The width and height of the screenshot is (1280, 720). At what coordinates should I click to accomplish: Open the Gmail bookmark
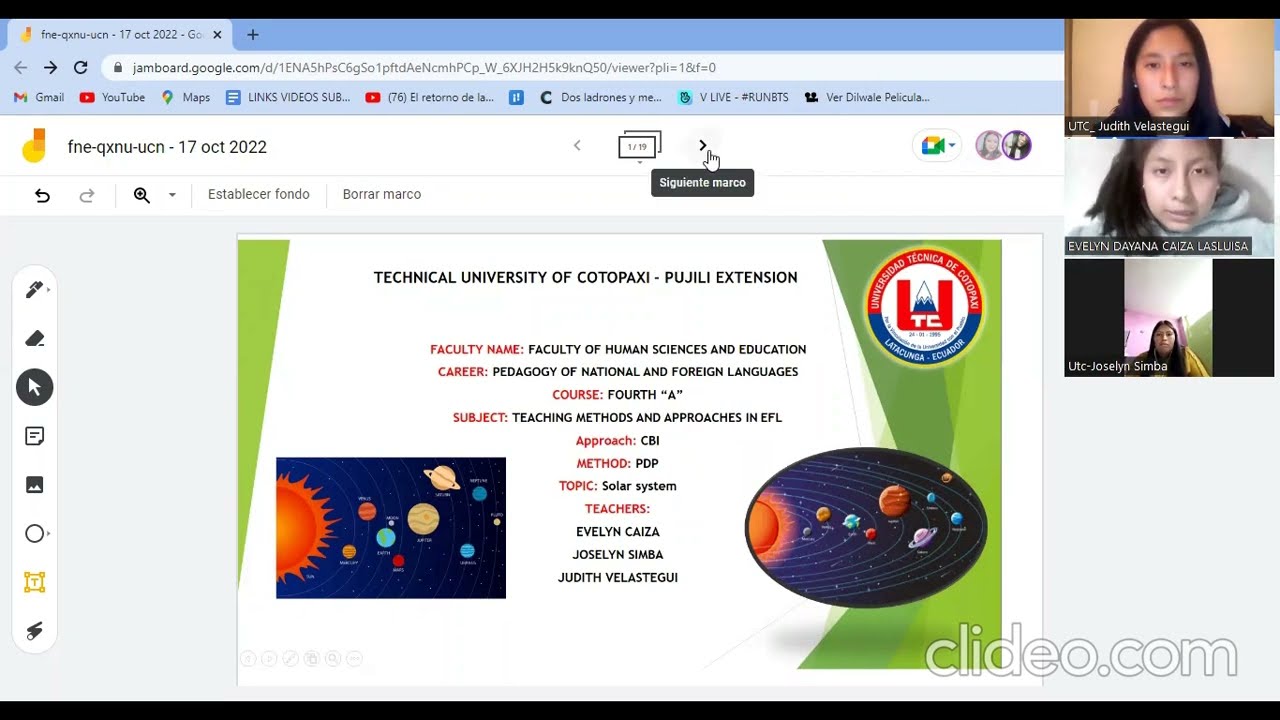39,97
